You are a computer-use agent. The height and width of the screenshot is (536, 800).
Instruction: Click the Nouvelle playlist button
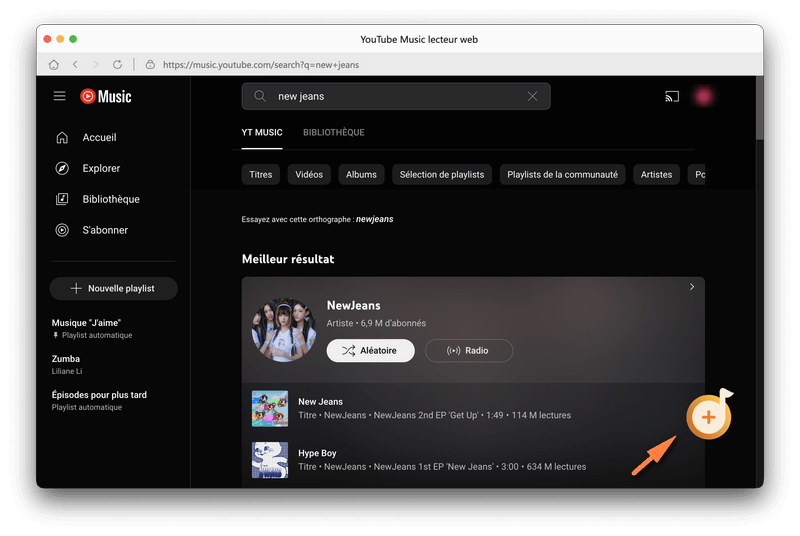[x=113, y=288]
